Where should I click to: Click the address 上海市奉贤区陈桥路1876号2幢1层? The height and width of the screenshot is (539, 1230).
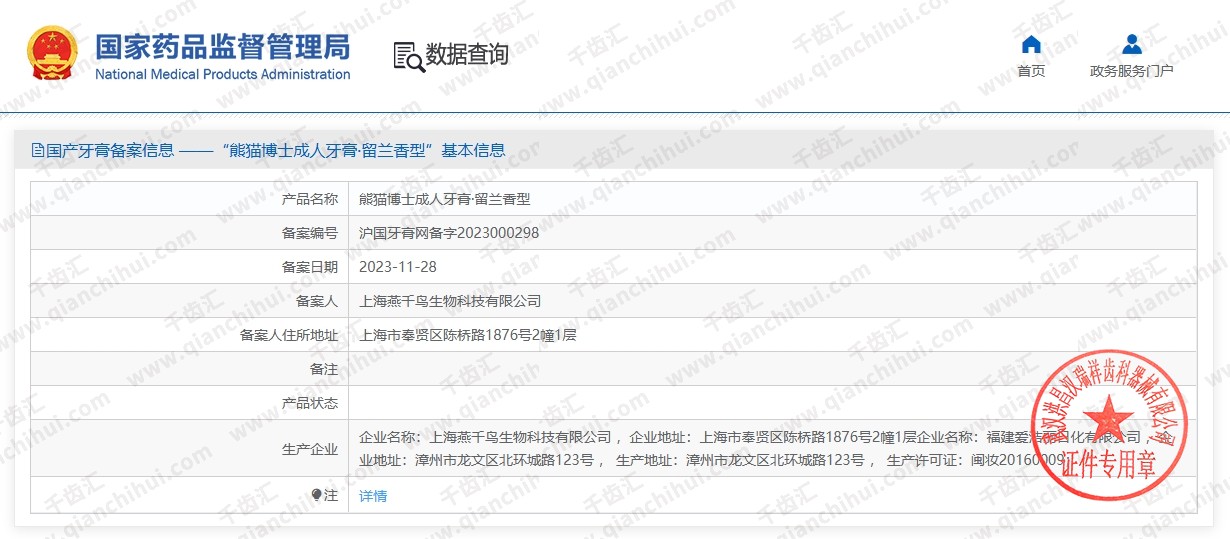468,335
